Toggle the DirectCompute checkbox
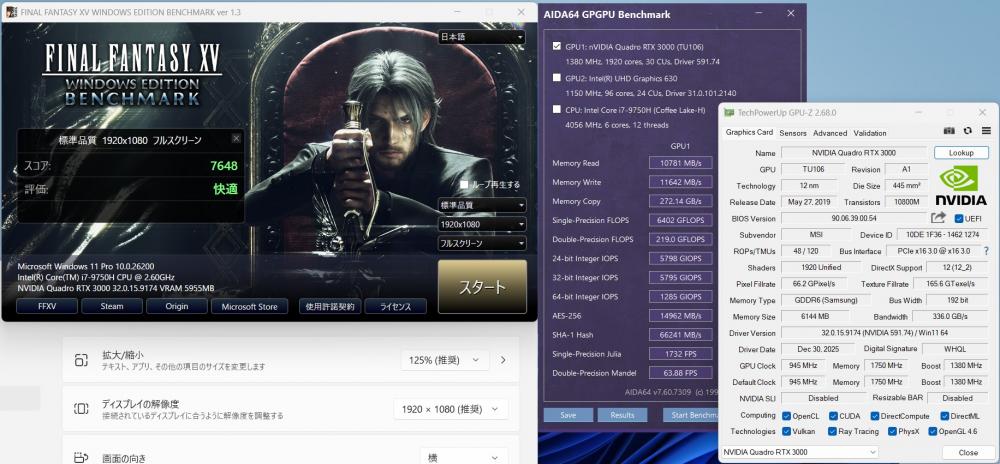 click(875, 416)
